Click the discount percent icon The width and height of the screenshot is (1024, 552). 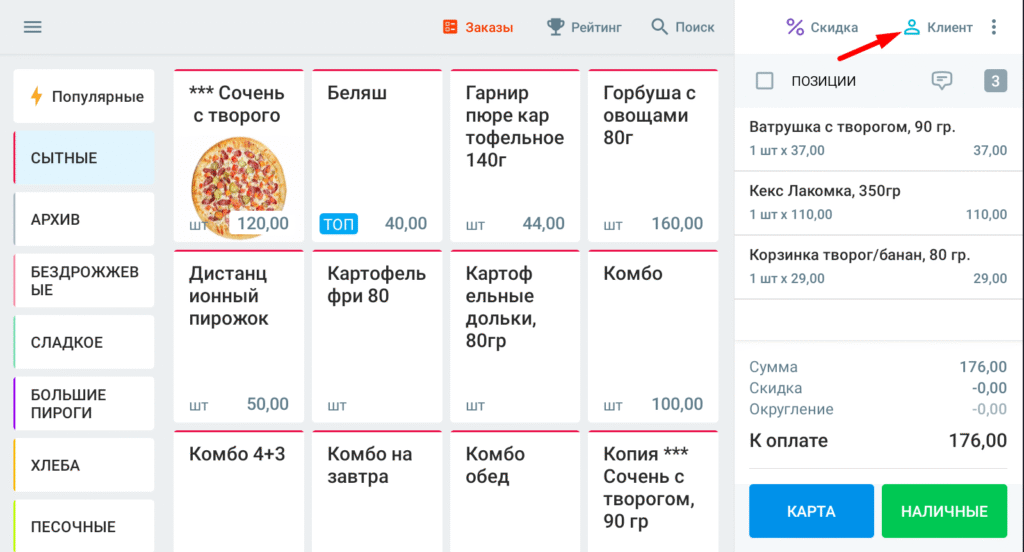tap(795, 27)
